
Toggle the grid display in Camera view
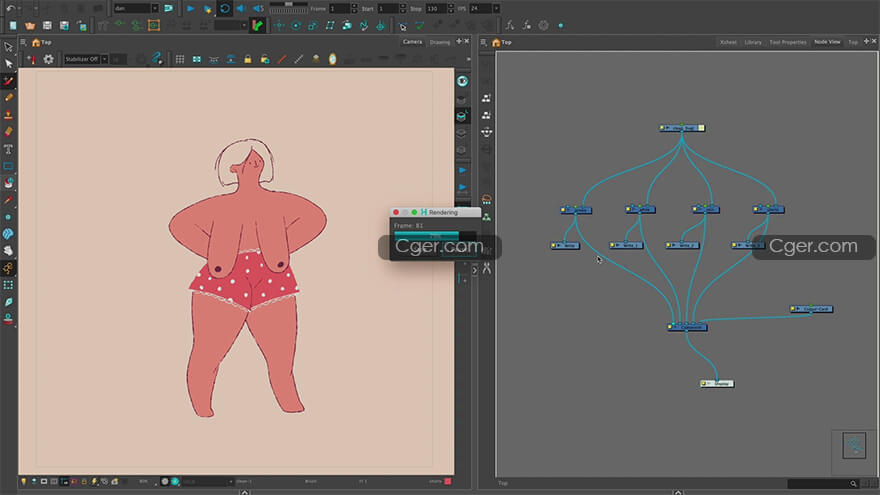(x=180, y=59)
